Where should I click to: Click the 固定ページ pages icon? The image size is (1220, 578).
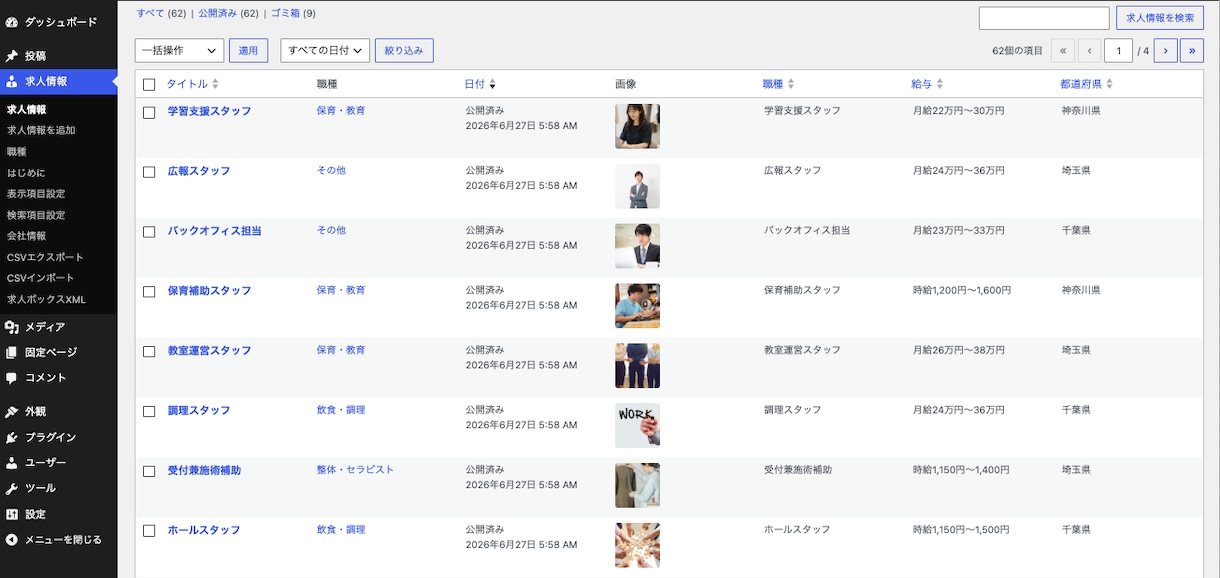[x=12, y=353]
